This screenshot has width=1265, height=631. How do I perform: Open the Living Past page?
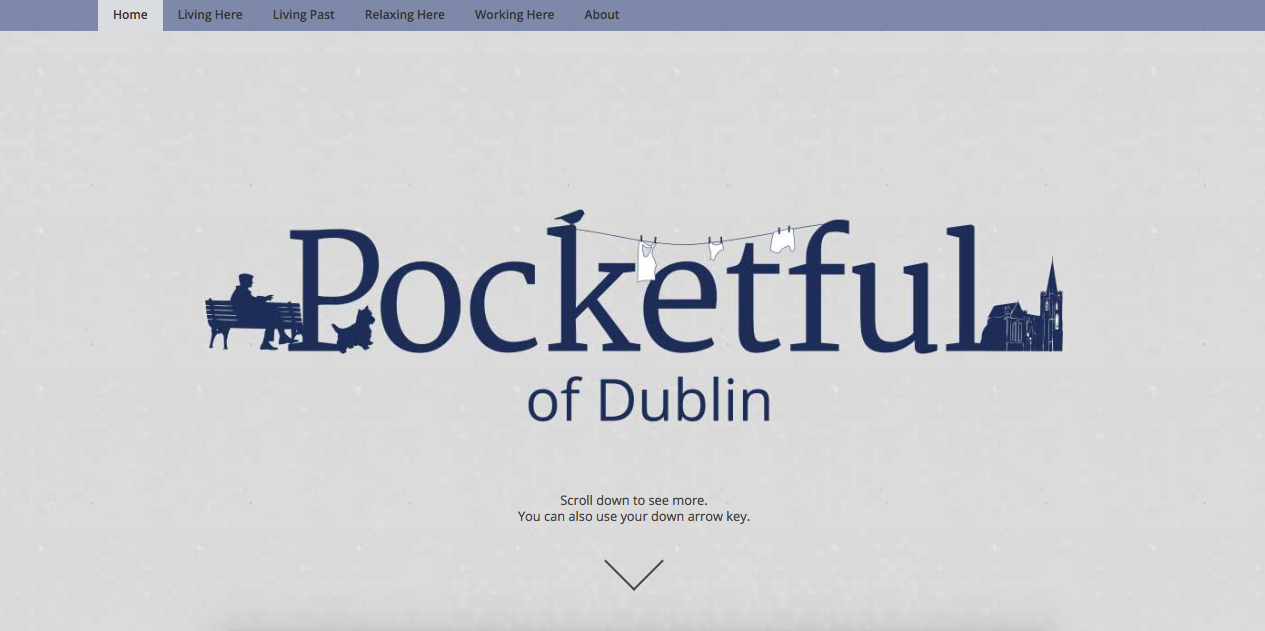coord(304,15)
